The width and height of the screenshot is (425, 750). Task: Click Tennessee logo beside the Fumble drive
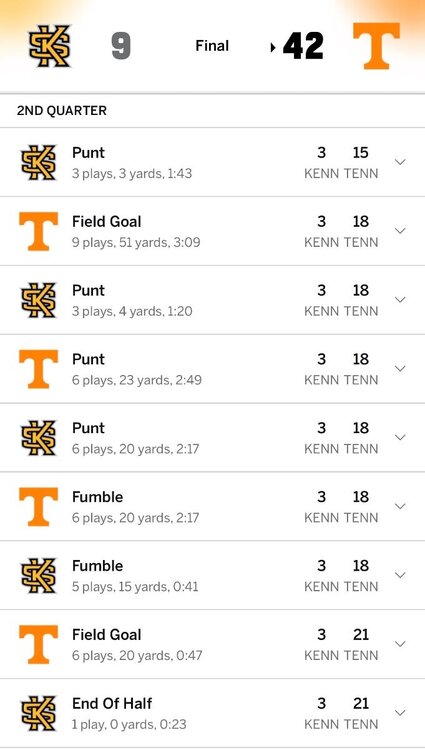click(39, 507)
